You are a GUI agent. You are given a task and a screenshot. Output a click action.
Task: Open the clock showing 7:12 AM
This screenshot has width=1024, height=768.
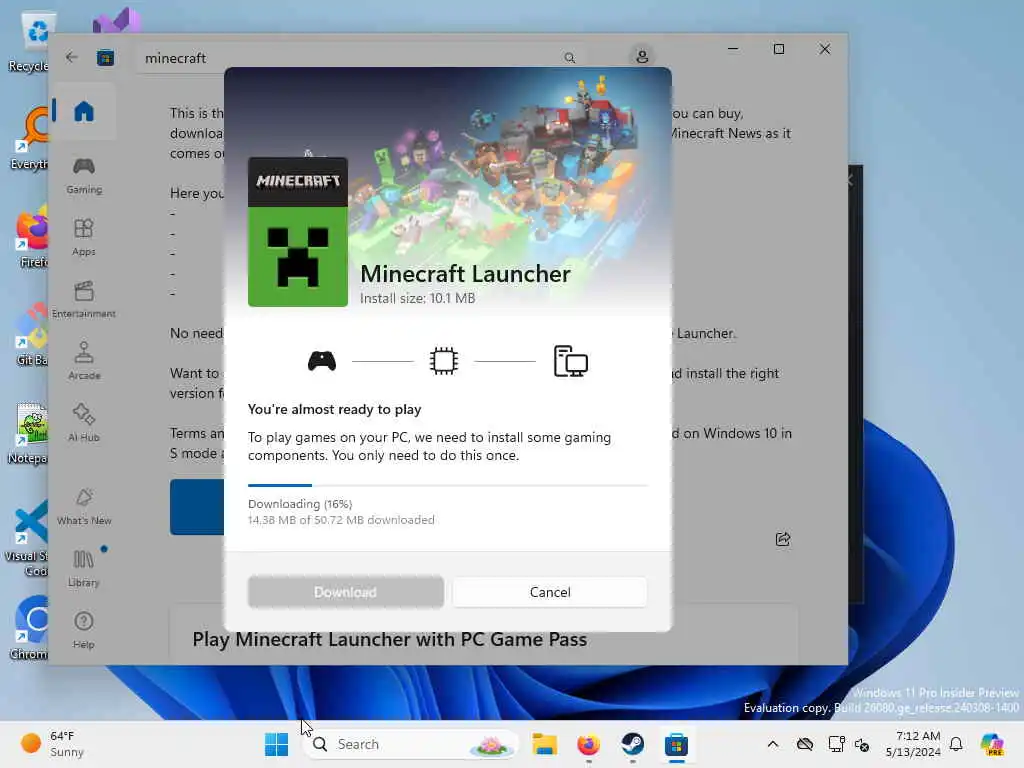tap(914, 744)
